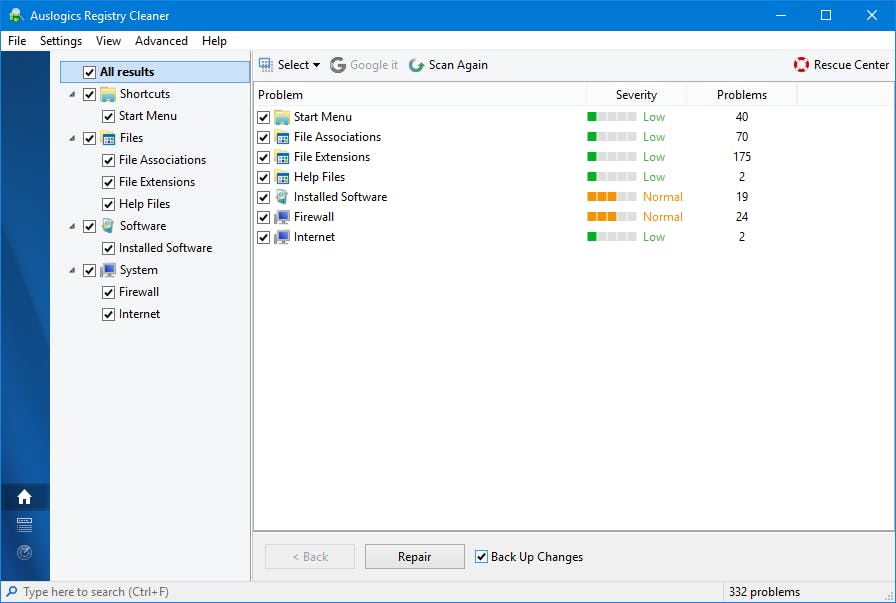Click Start Menu folder icon in results

pos(282,117)
